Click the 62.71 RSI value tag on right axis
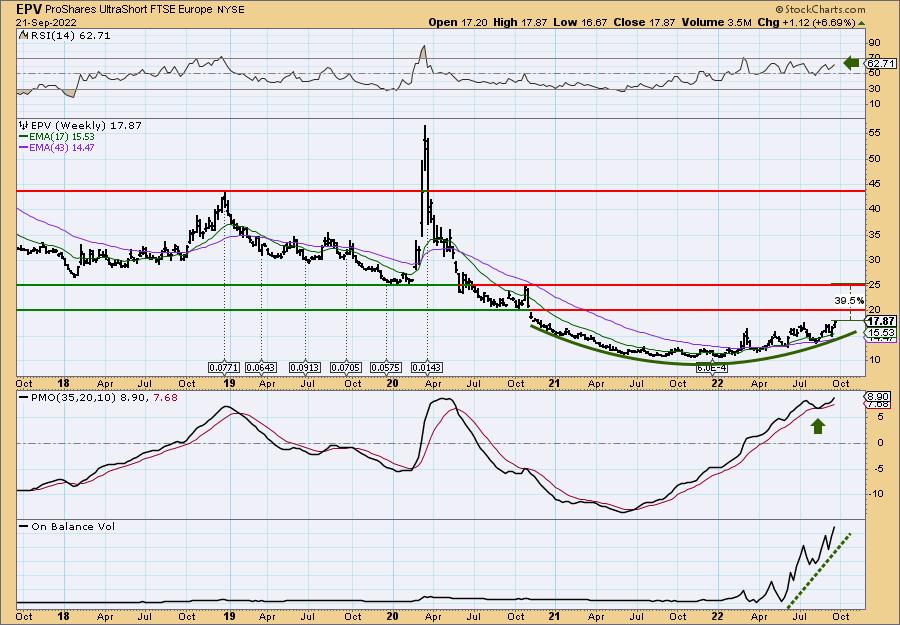The width and height of the screenshot is (900, 625). point(880,63)
